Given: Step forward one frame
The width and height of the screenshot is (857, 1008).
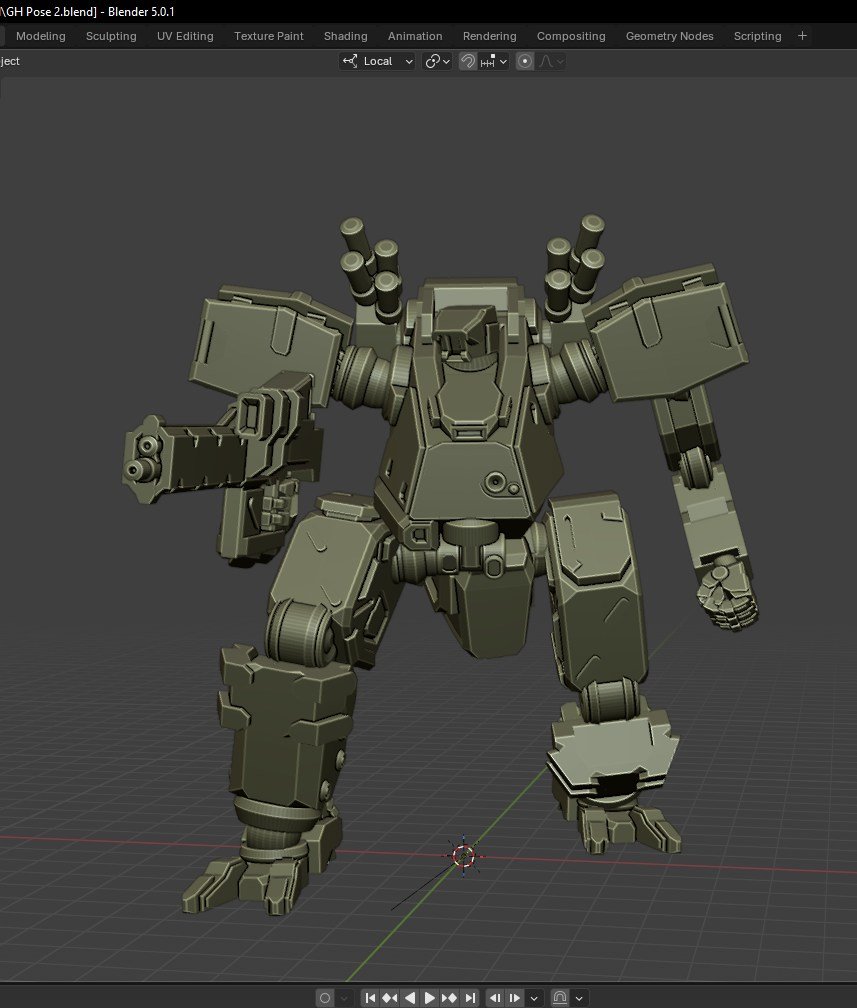Looking at the screenshot, I should click(515, 998).
